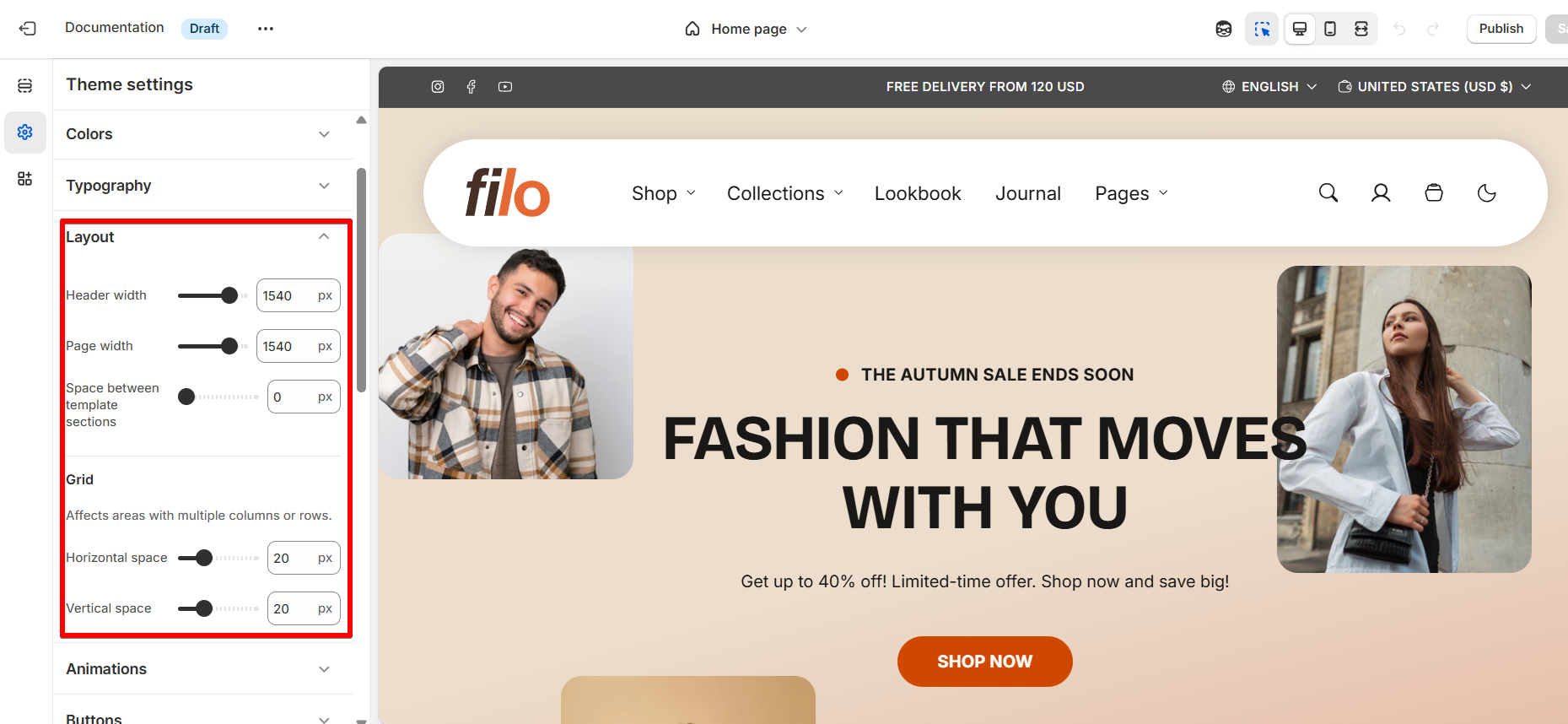Screen dimensions: 1568x724
Task: Click the SHOP NOW button
Action: tap(985, 662)
